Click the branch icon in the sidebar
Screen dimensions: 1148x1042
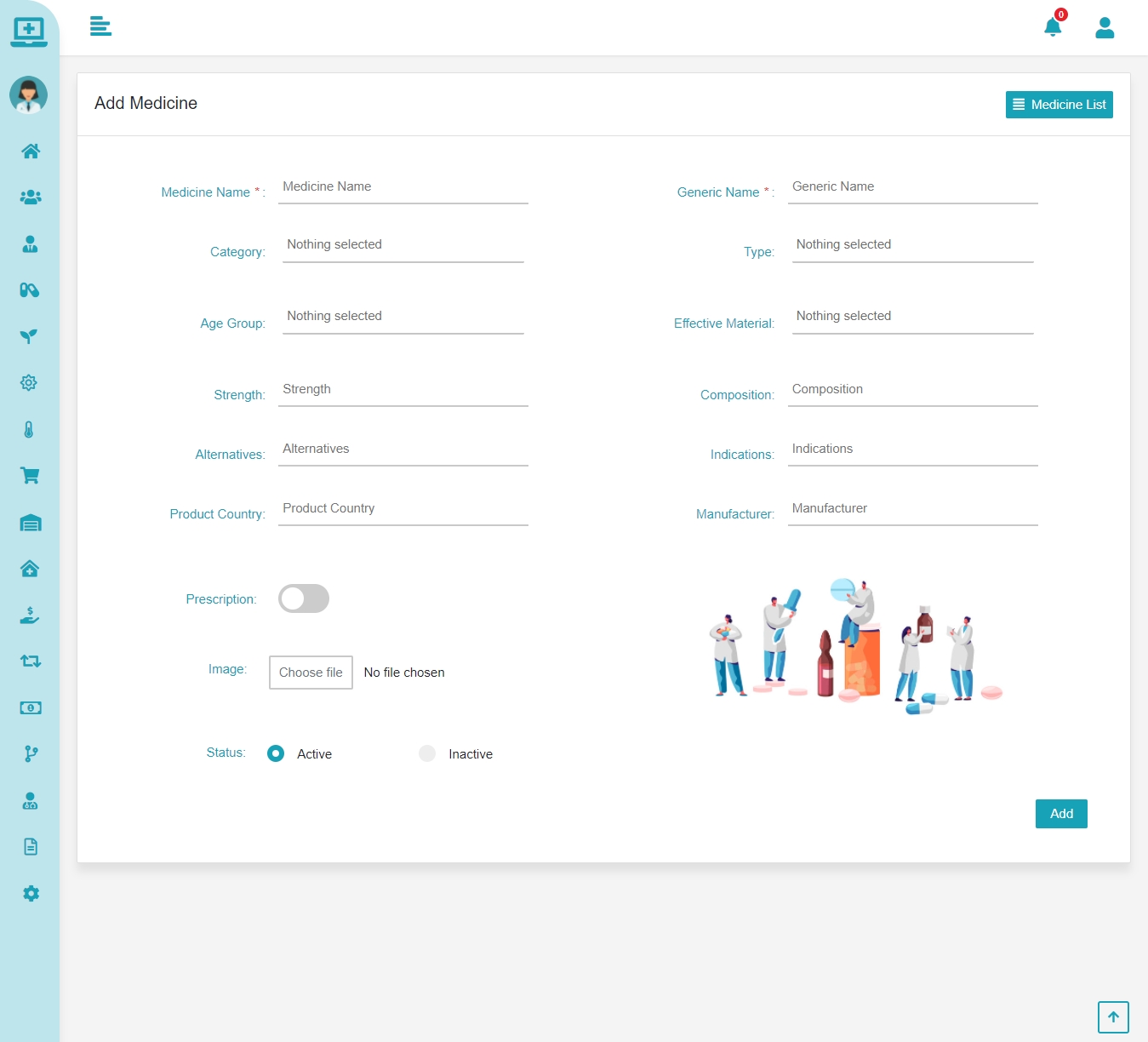point(30,753)
